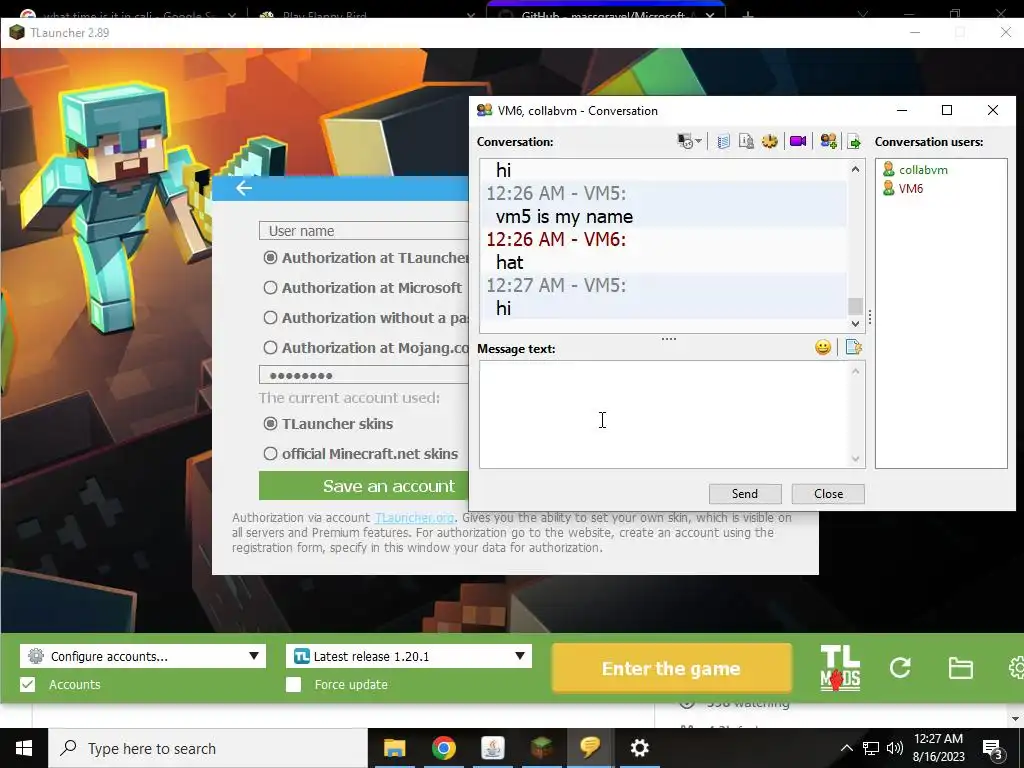Open the network icon in system tray
The image size is (1024, 768).
[x=871, y=748]
